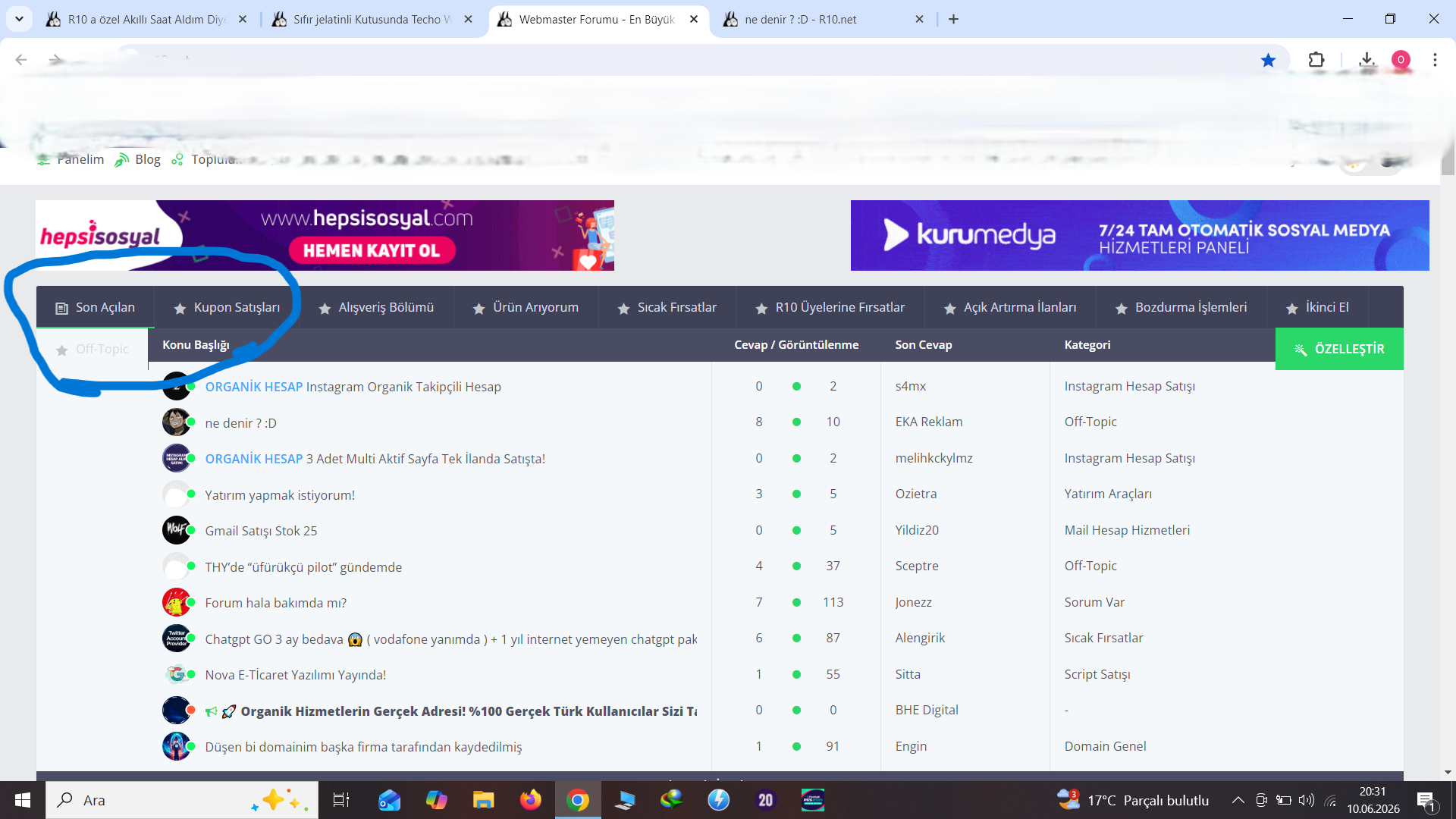
Task: Click the ÖZELLEŞTİR button
Action: pos(1339,349)
